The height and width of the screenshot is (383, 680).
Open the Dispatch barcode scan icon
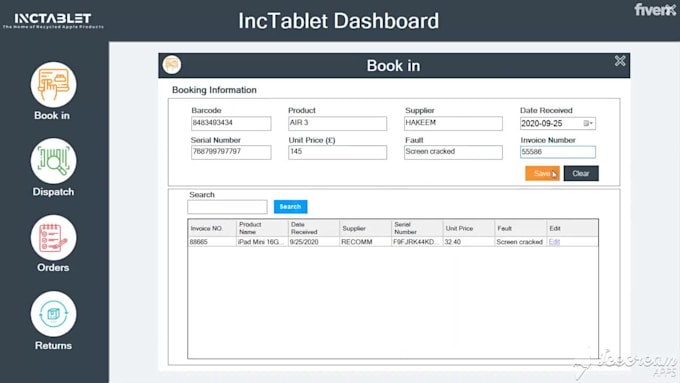(53, 161)
